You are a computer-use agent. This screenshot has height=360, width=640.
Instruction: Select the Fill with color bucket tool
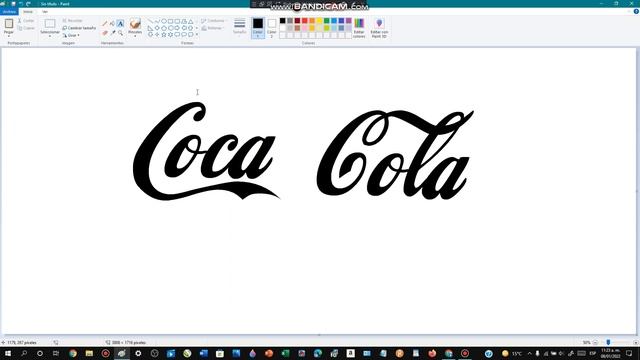(112, 24)
